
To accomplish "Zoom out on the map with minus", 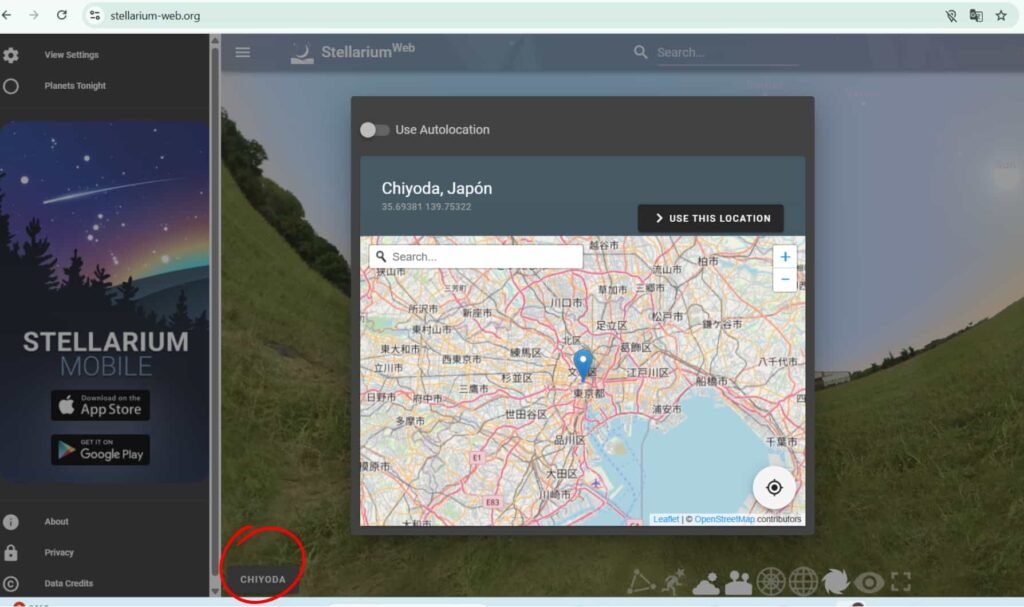I will click(785, 280).
